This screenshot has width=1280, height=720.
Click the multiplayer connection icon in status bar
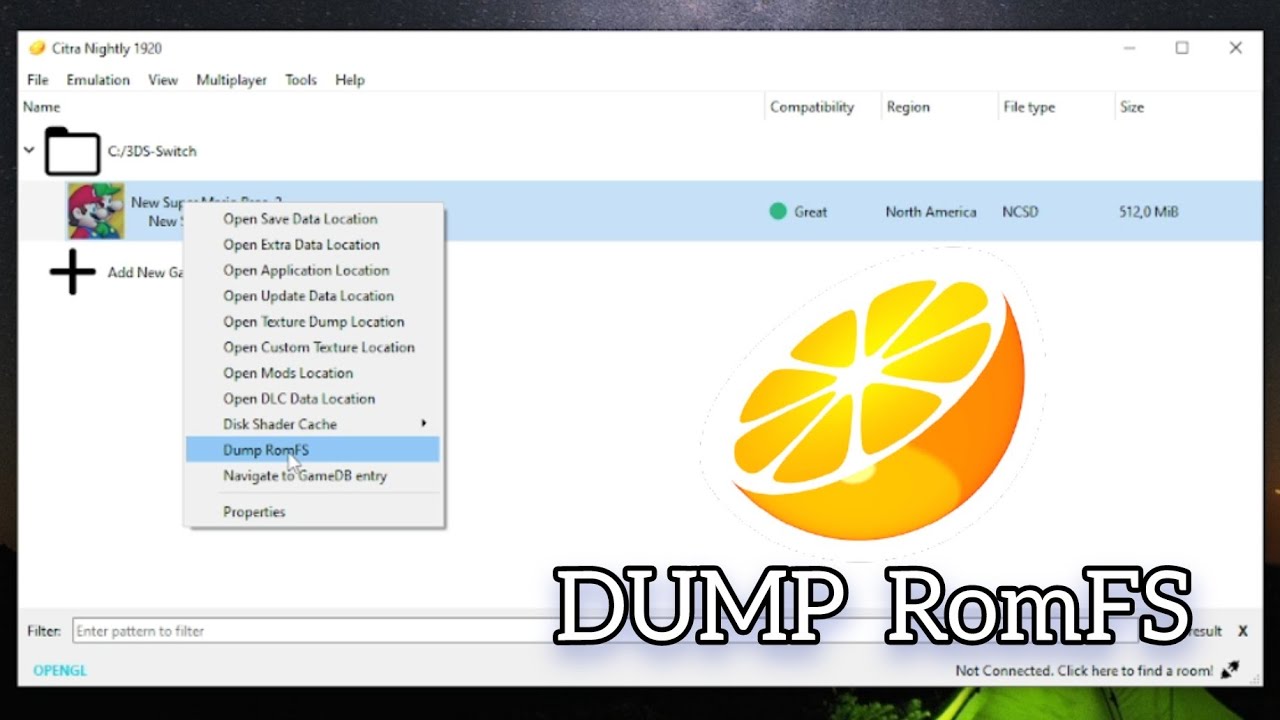click(1230, 670)
